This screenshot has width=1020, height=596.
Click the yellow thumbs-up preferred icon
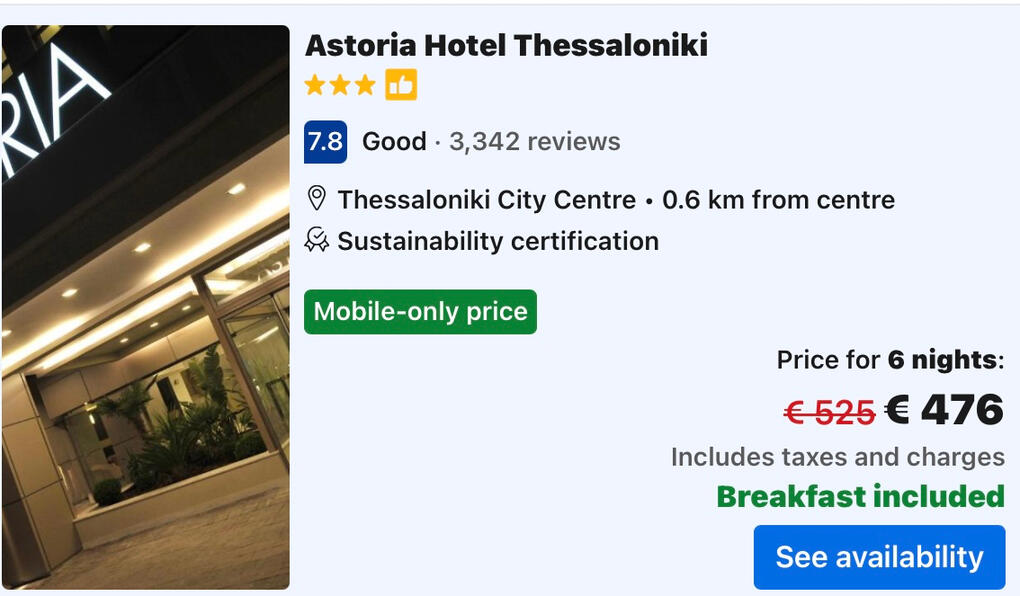pyautogui.click(x=401, y=85)
